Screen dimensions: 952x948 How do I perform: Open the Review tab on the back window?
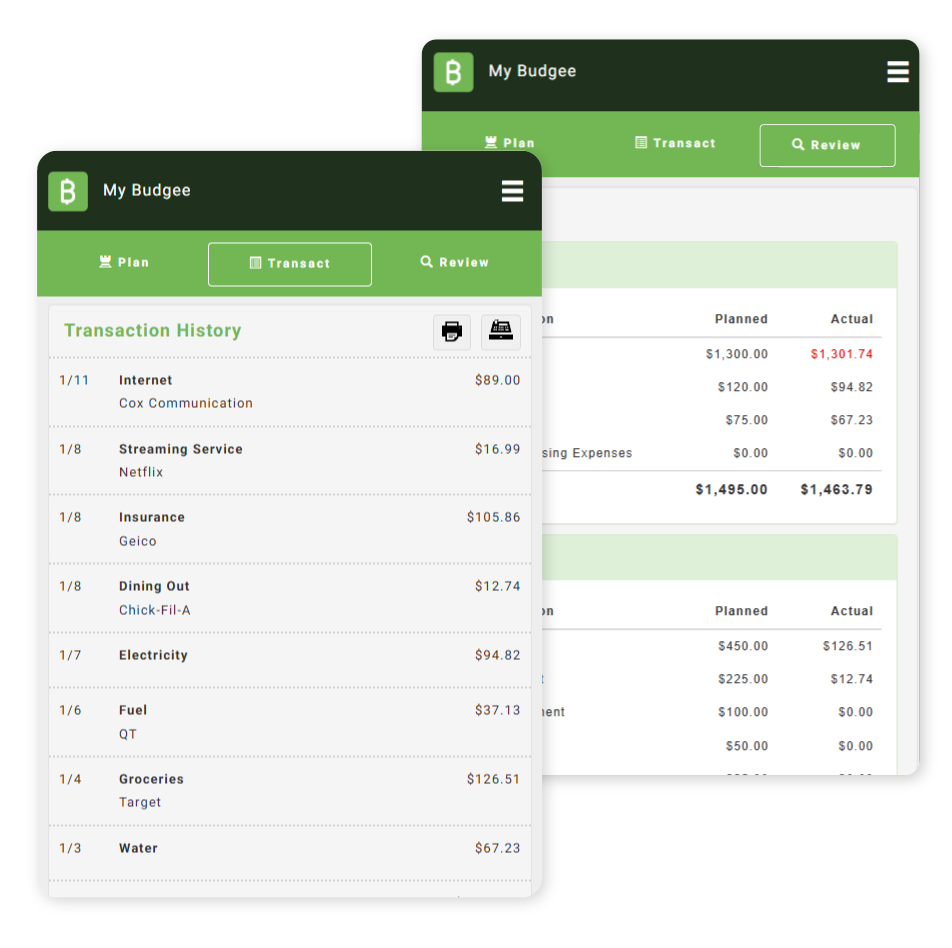827,145
